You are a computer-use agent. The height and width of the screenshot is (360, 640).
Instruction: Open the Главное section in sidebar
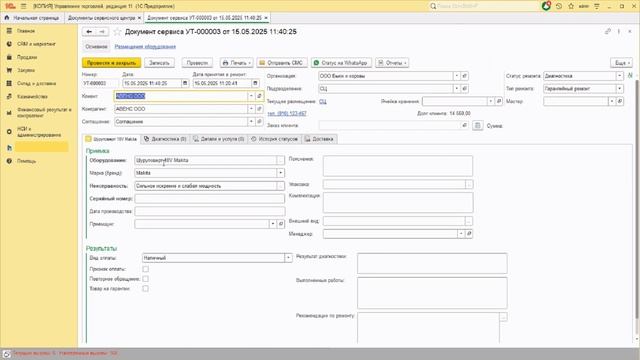click(26, 31)
